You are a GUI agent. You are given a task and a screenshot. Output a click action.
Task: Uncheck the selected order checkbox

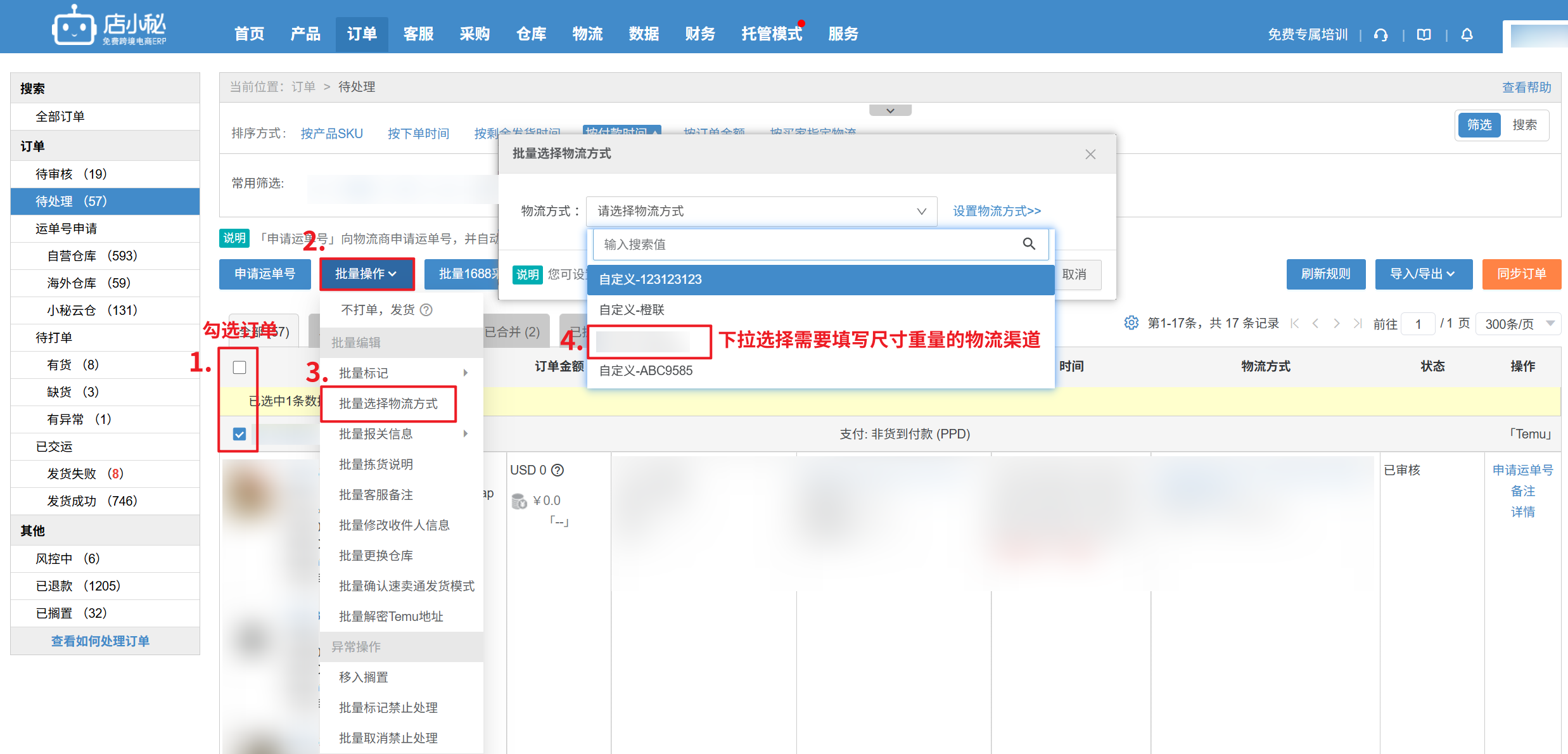[239, 434]
